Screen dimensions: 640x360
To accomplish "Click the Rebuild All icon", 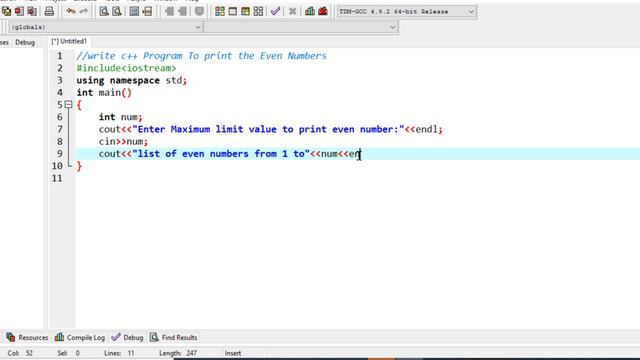I will coord(258,11).
